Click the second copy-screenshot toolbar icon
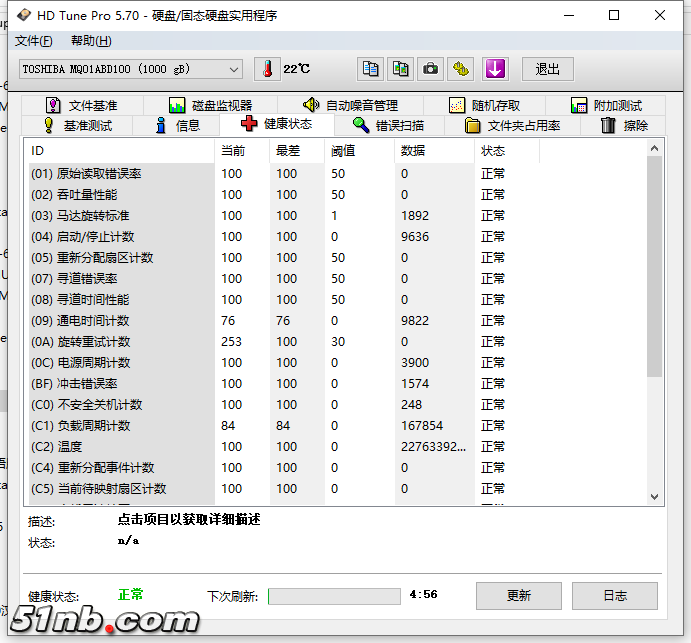Viewport: 691px width, 643px height. (x=400, y=69)
